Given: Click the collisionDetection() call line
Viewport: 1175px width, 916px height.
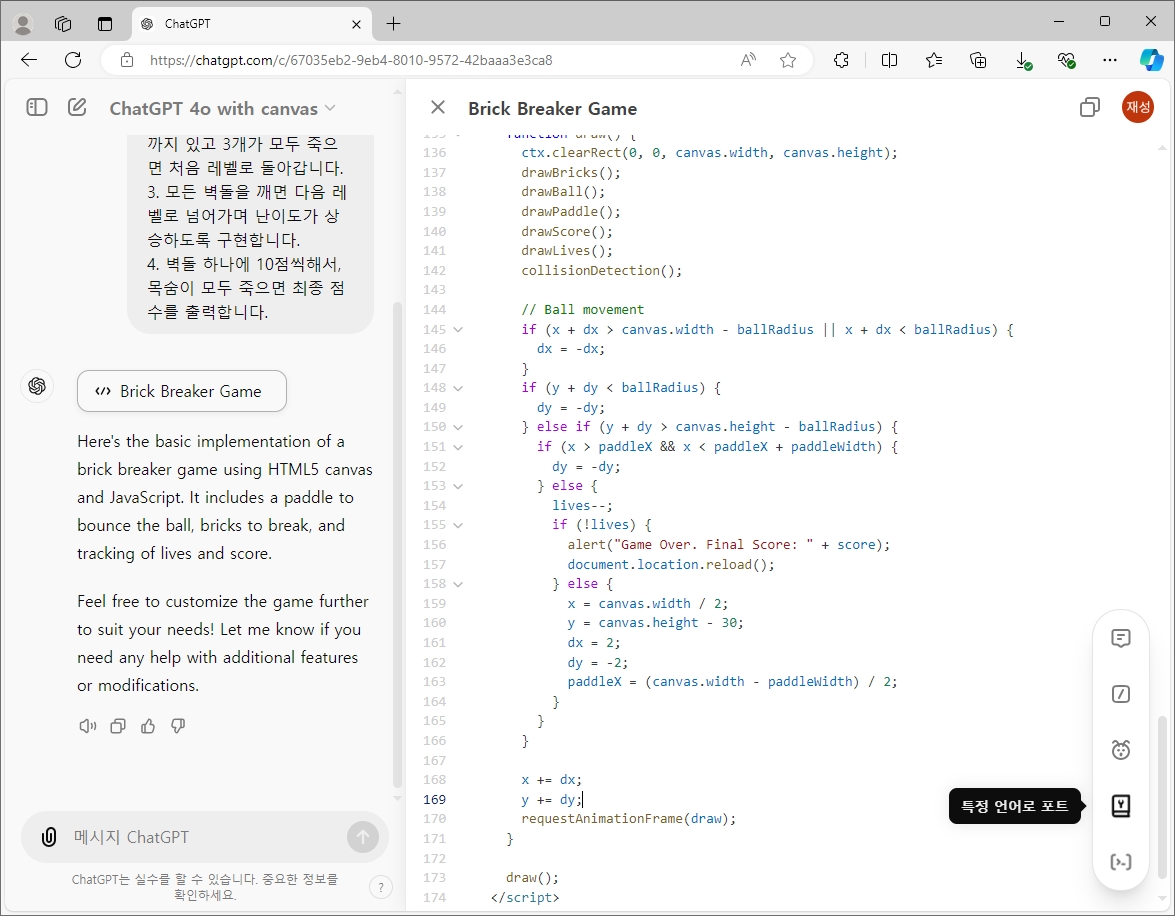Looking at the screenshot, I should coord(602,271).
